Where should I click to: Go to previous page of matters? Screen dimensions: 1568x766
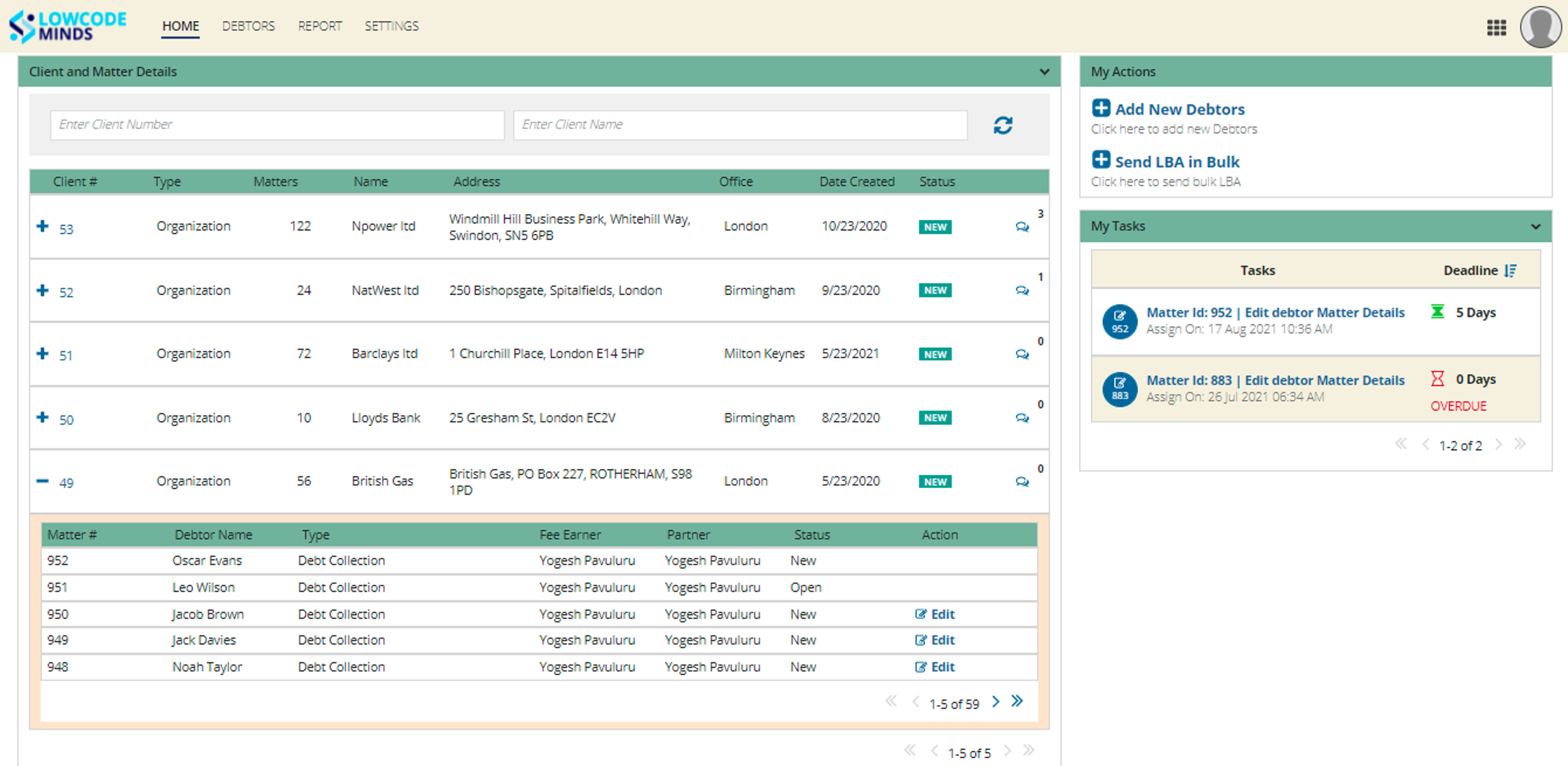[x=915, y=701]
